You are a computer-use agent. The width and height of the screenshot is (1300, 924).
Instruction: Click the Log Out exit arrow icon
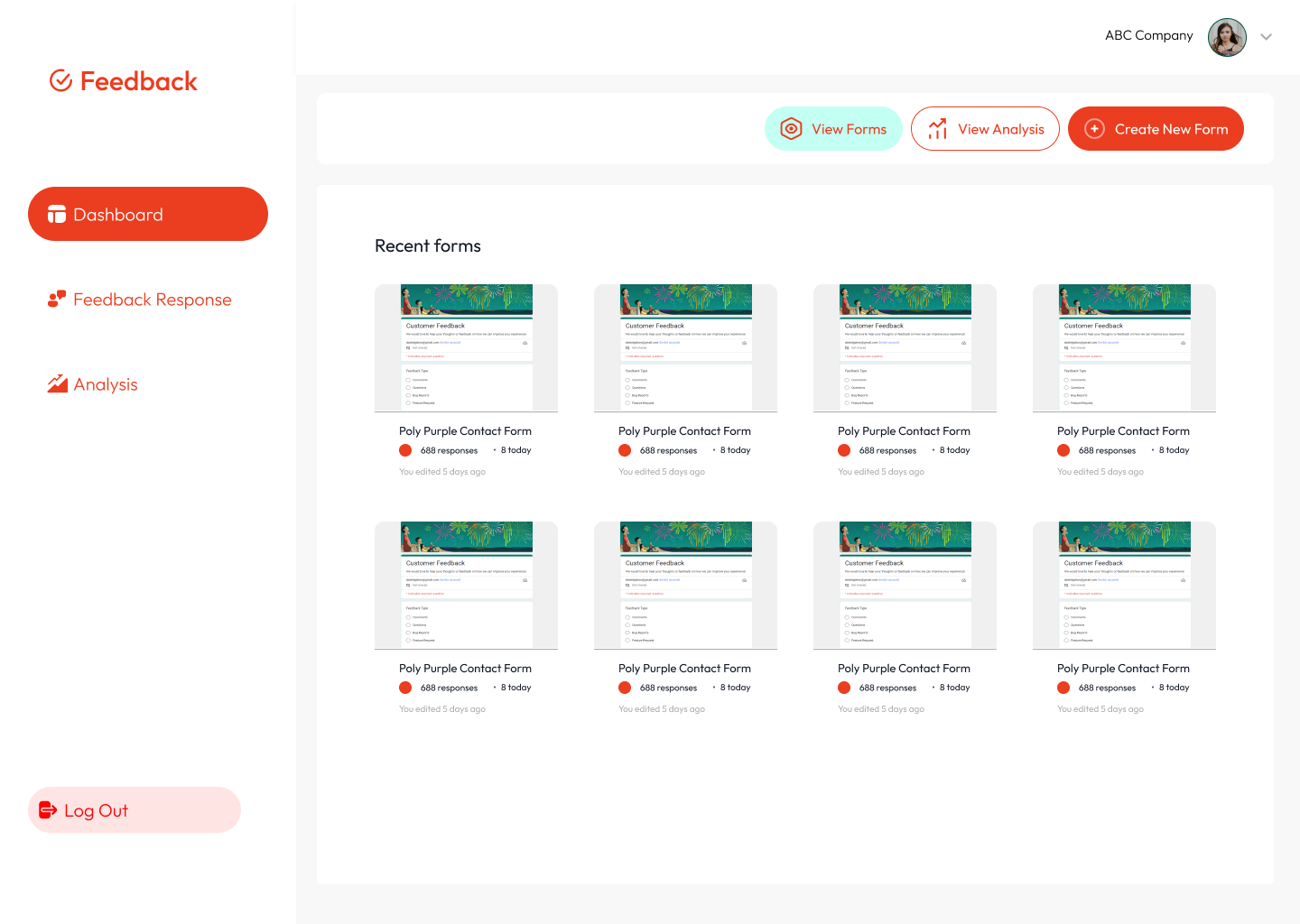point(48,810)
